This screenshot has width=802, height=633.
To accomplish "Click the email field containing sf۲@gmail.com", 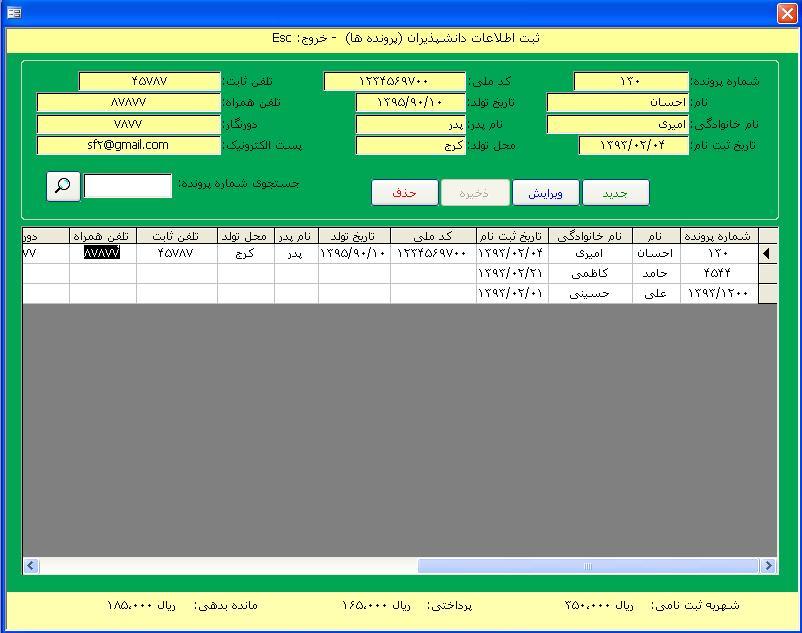I will pos(128,145).
